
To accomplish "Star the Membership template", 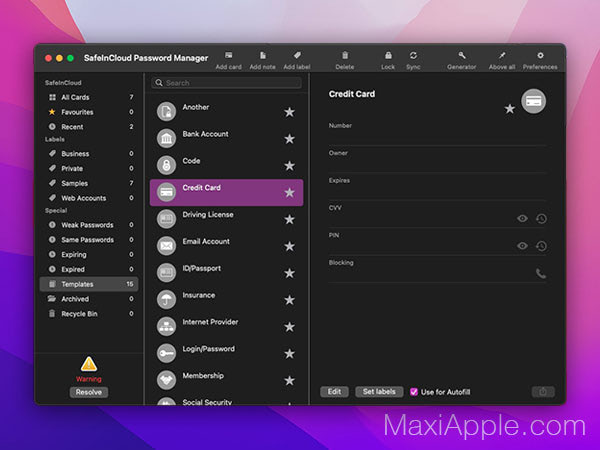I will pyautogui.click(x=289, y=380).
